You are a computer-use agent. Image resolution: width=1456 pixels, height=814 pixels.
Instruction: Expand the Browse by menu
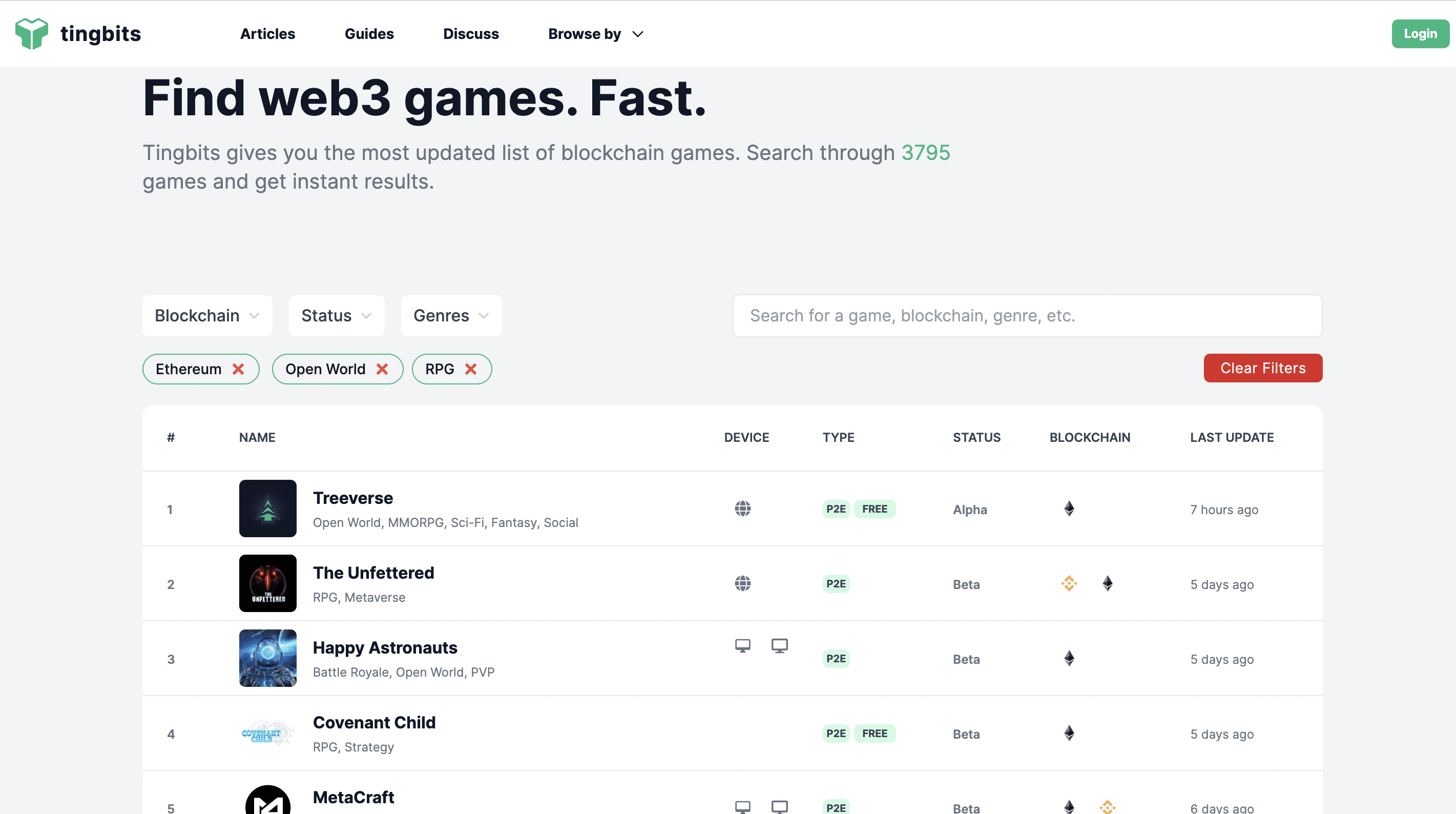(x=595, y=34)
